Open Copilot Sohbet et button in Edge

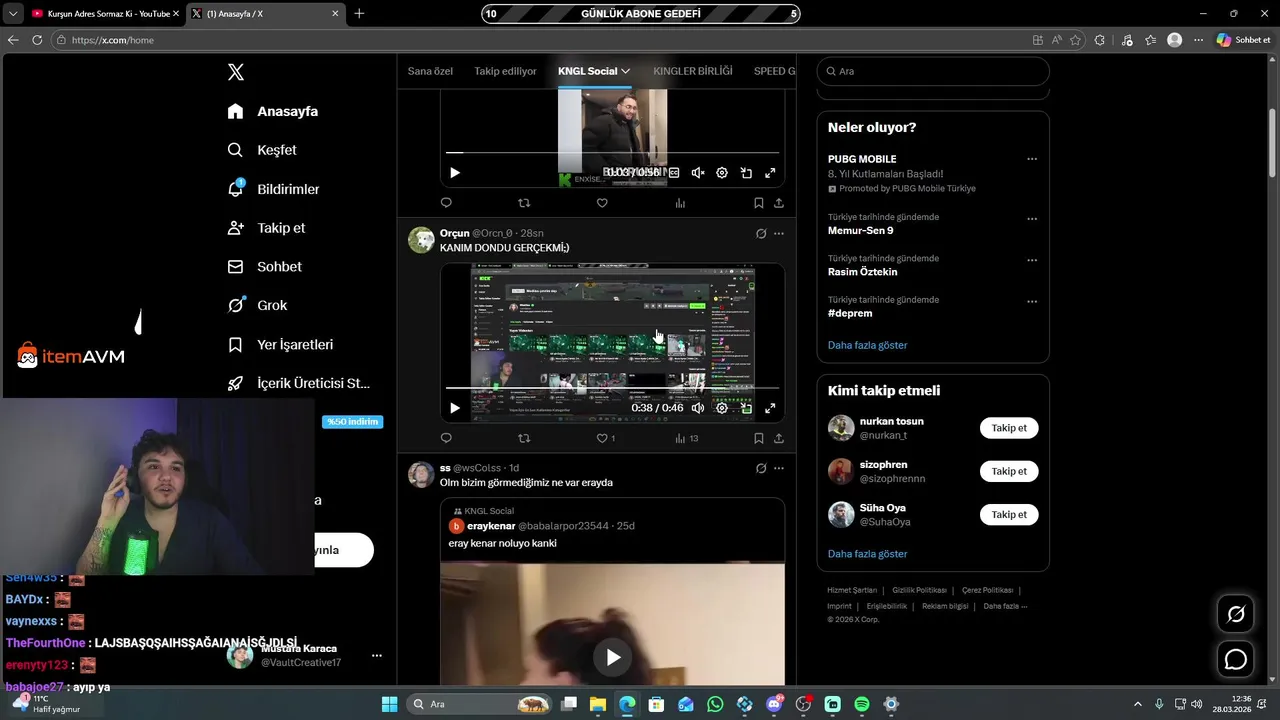coord(1243,40)
